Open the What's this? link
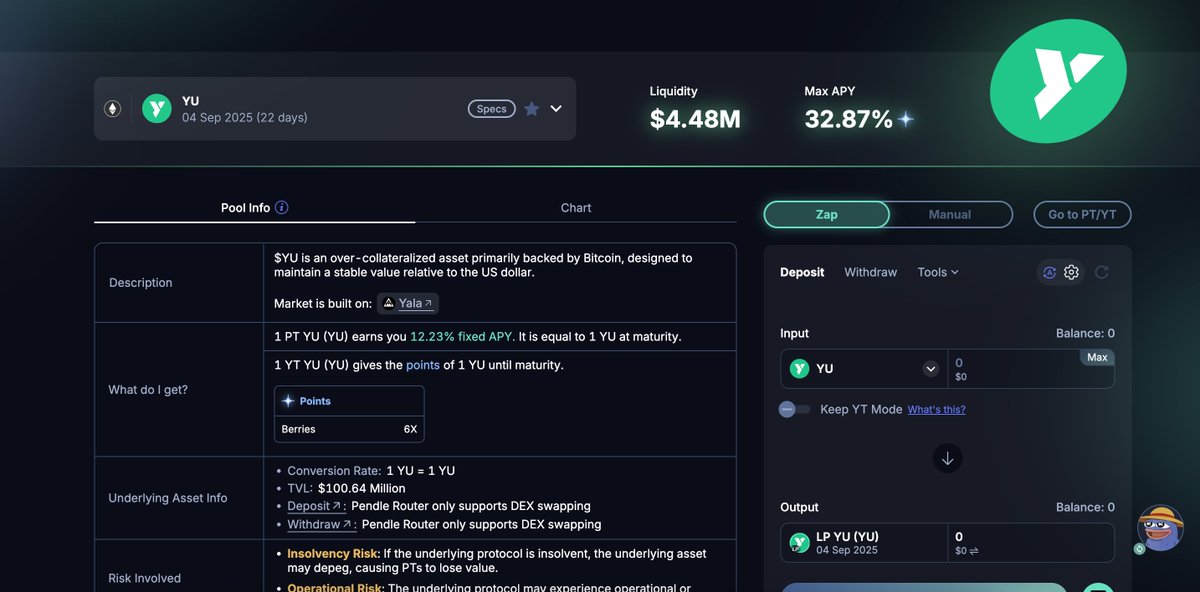Screen dimensions: 1200x592 pos(936,410)
